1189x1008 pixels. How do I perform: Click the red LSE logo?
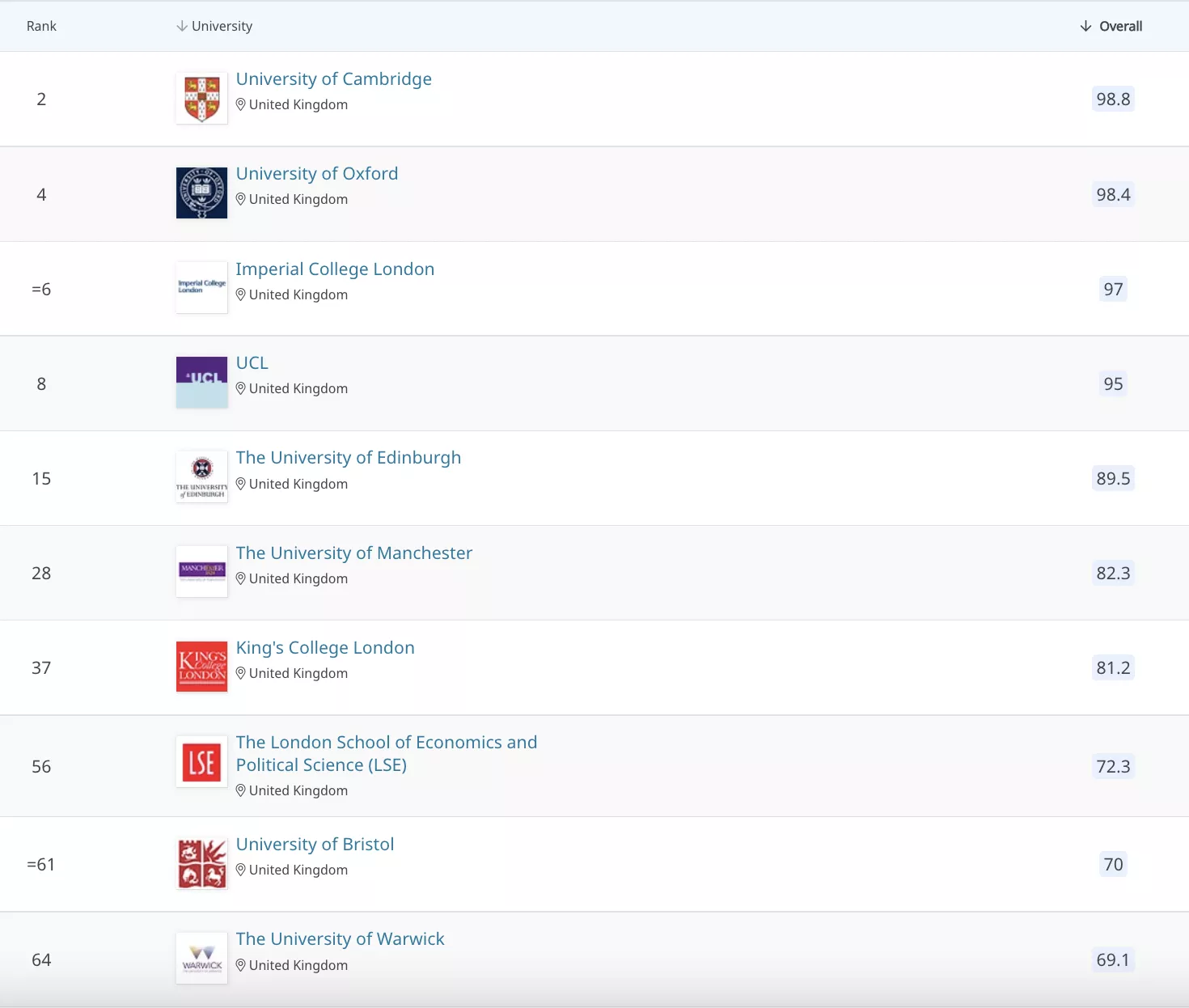click(201, 762)
